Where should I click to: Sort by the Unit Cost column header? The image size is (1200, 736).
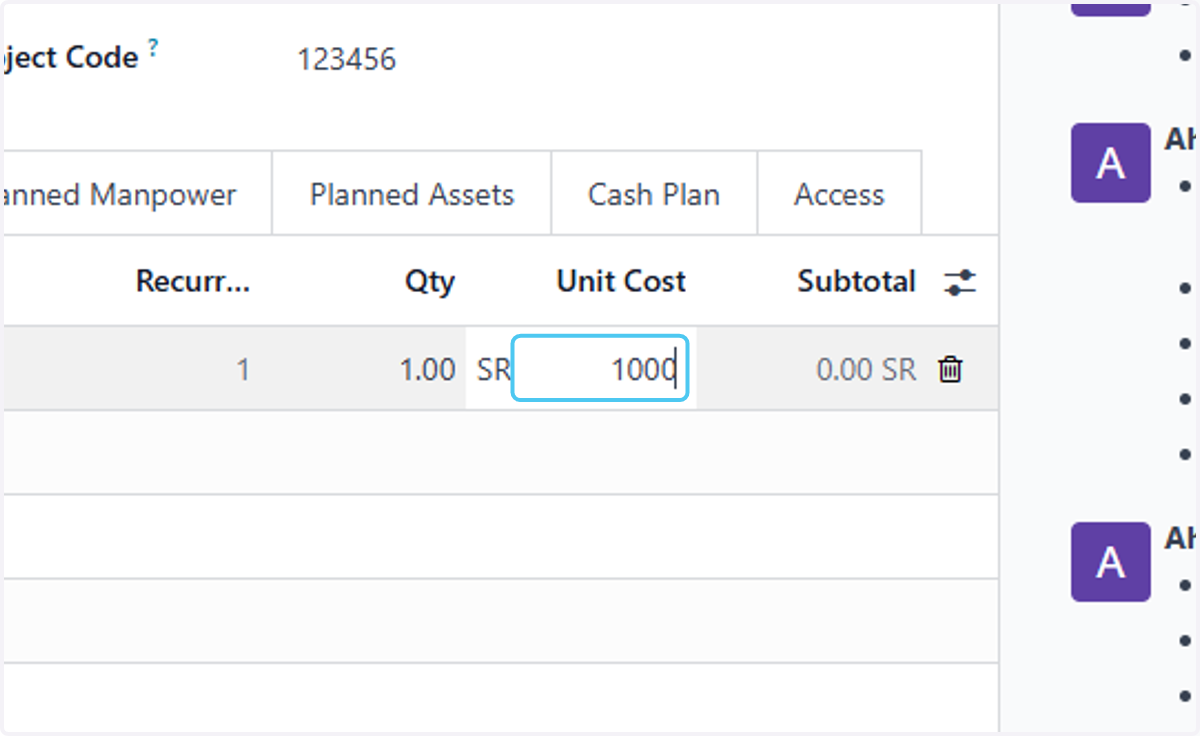click(621, 282)
